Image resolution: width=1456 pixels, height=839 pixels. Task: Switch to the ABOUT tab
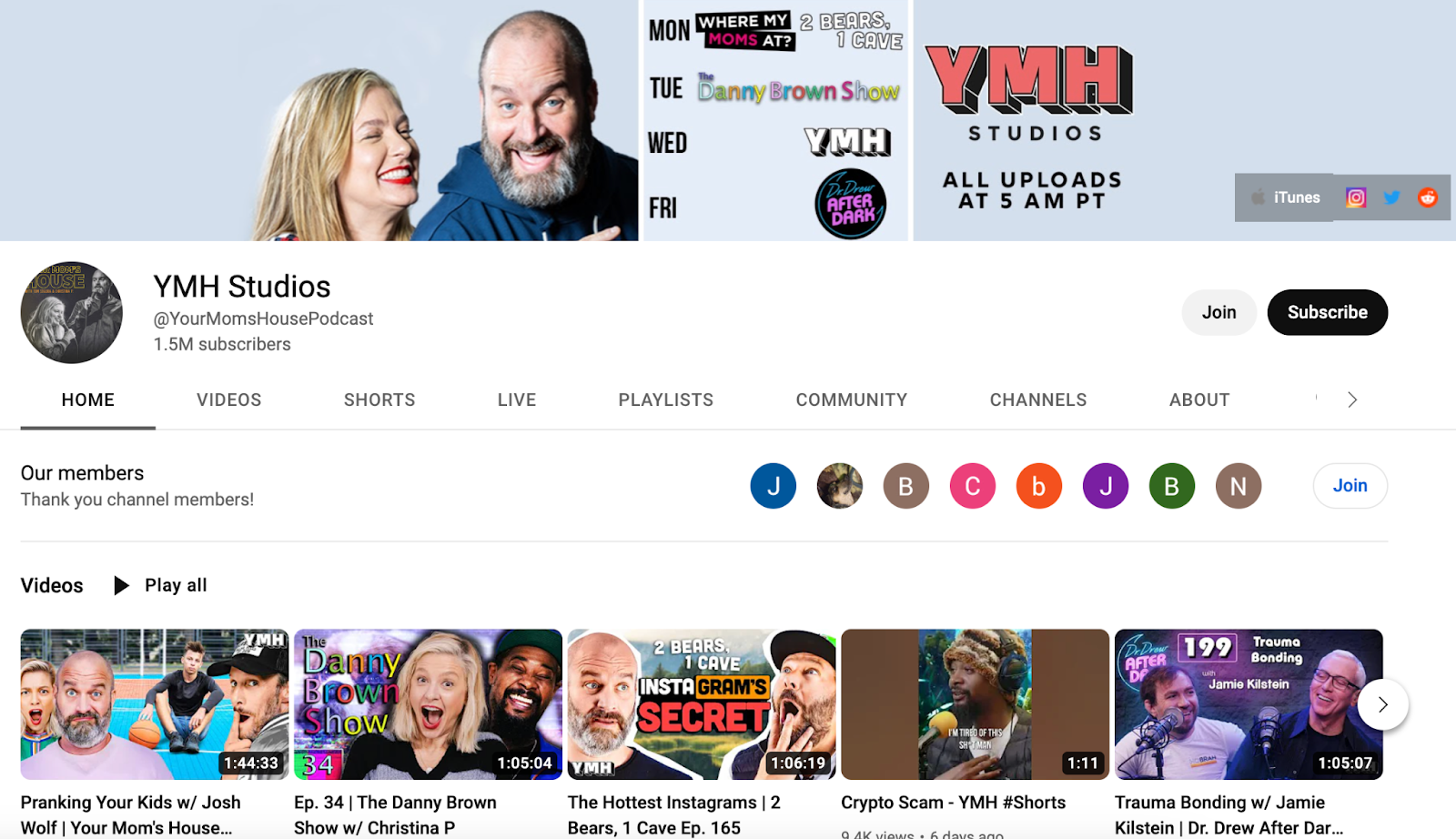tap(1199, 399)
